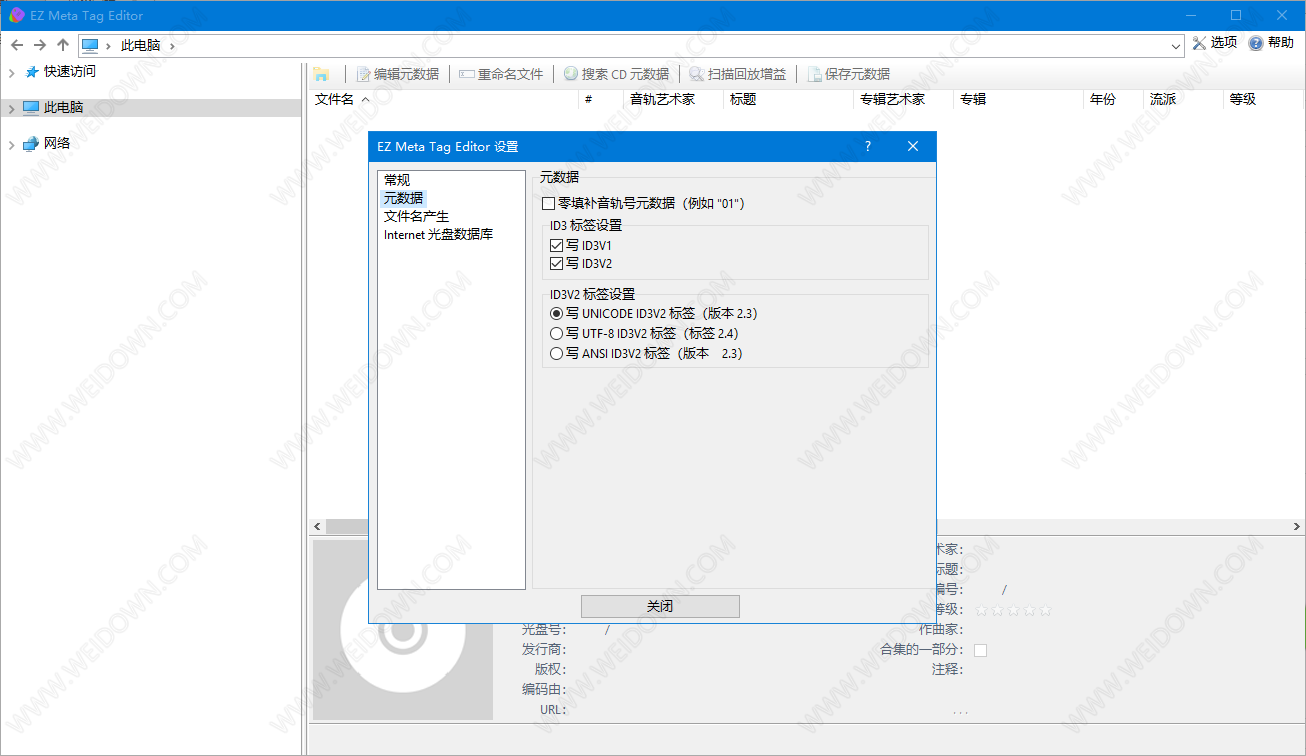Click 搜索 CD 元数据 toolbar label

(x=625, y=74)
